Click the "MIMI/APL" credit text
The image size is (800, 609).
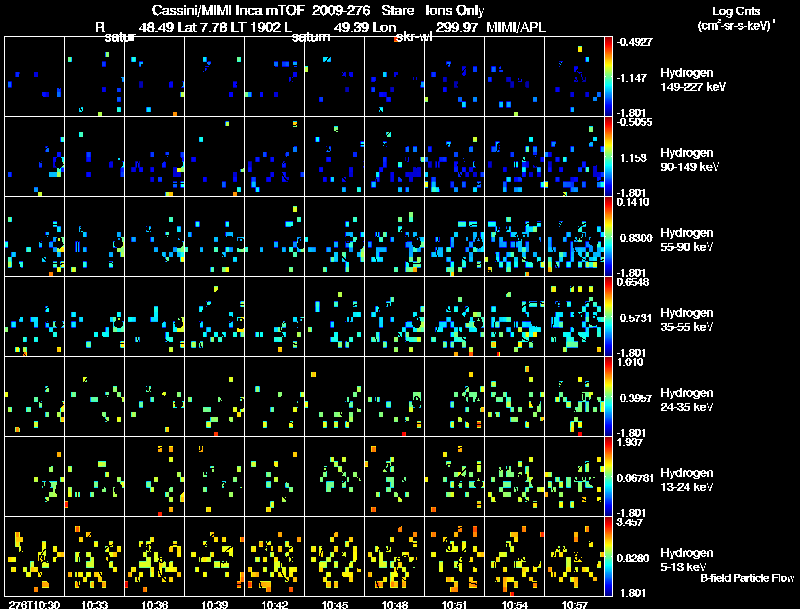tap(516, 27)
